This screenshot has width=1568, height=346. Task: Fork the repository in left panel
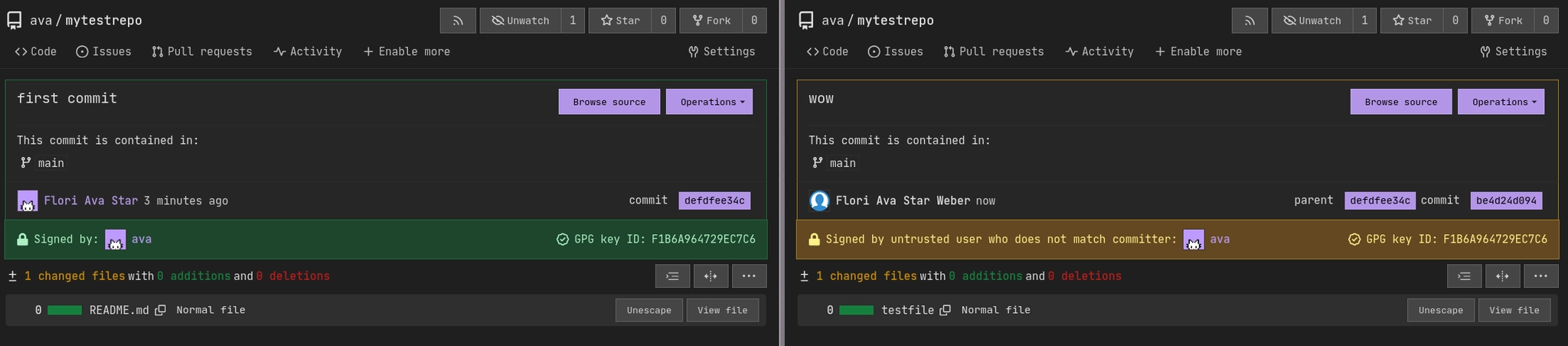(x=711, y=21)
